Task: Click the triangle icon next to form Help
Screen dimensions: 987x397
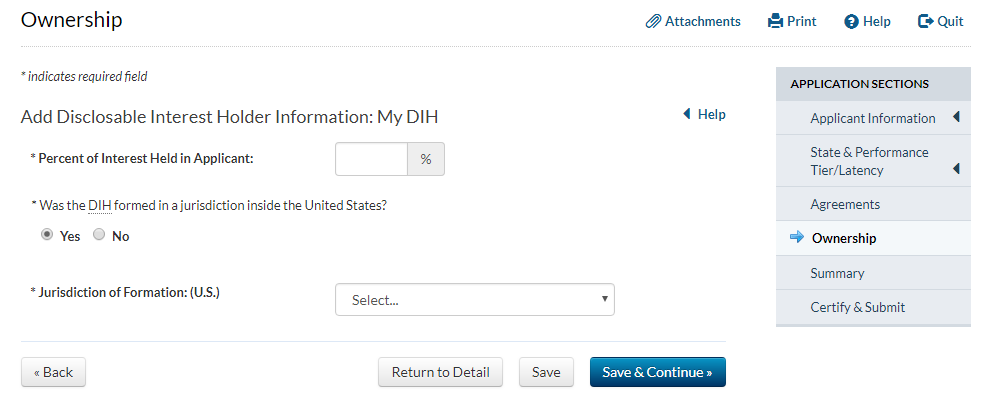Action: click(687, 114)
